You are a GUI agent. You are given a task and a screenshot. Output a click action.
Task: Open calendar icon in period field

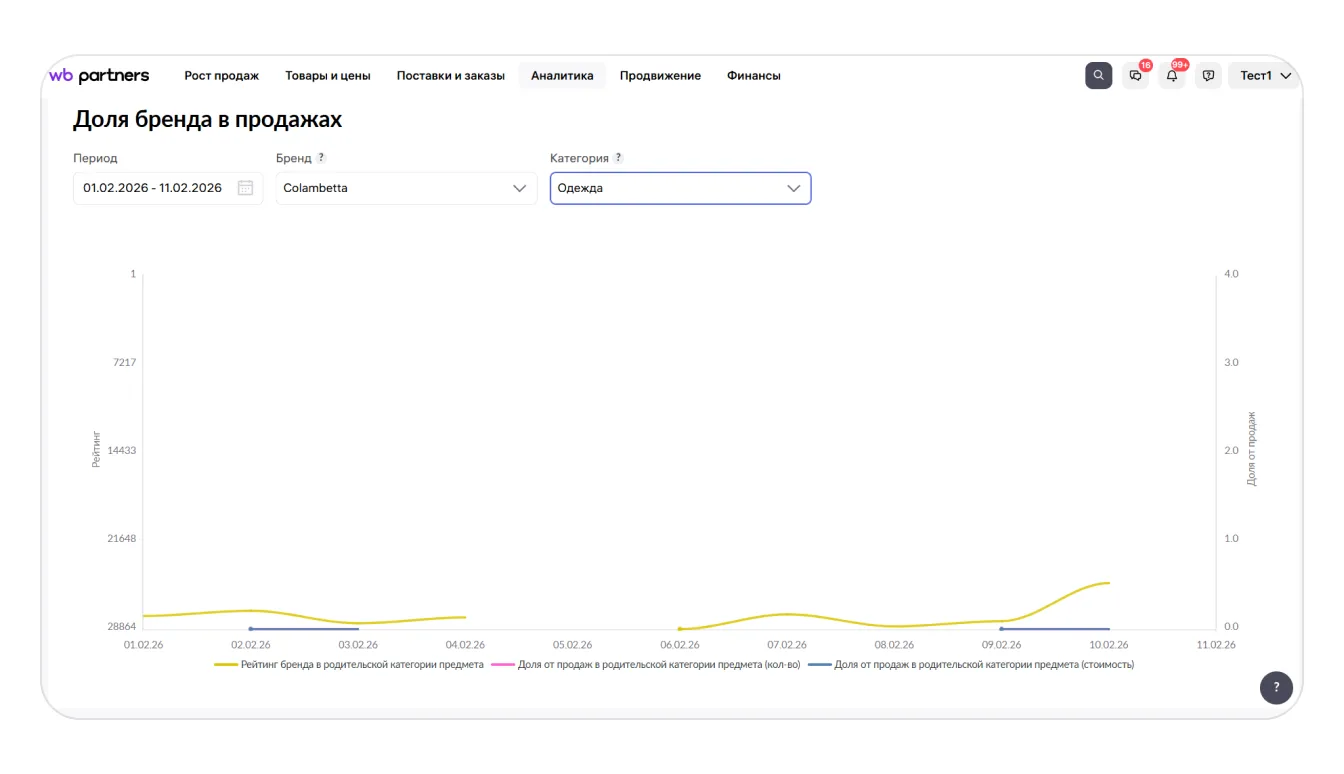coord(245,188)
